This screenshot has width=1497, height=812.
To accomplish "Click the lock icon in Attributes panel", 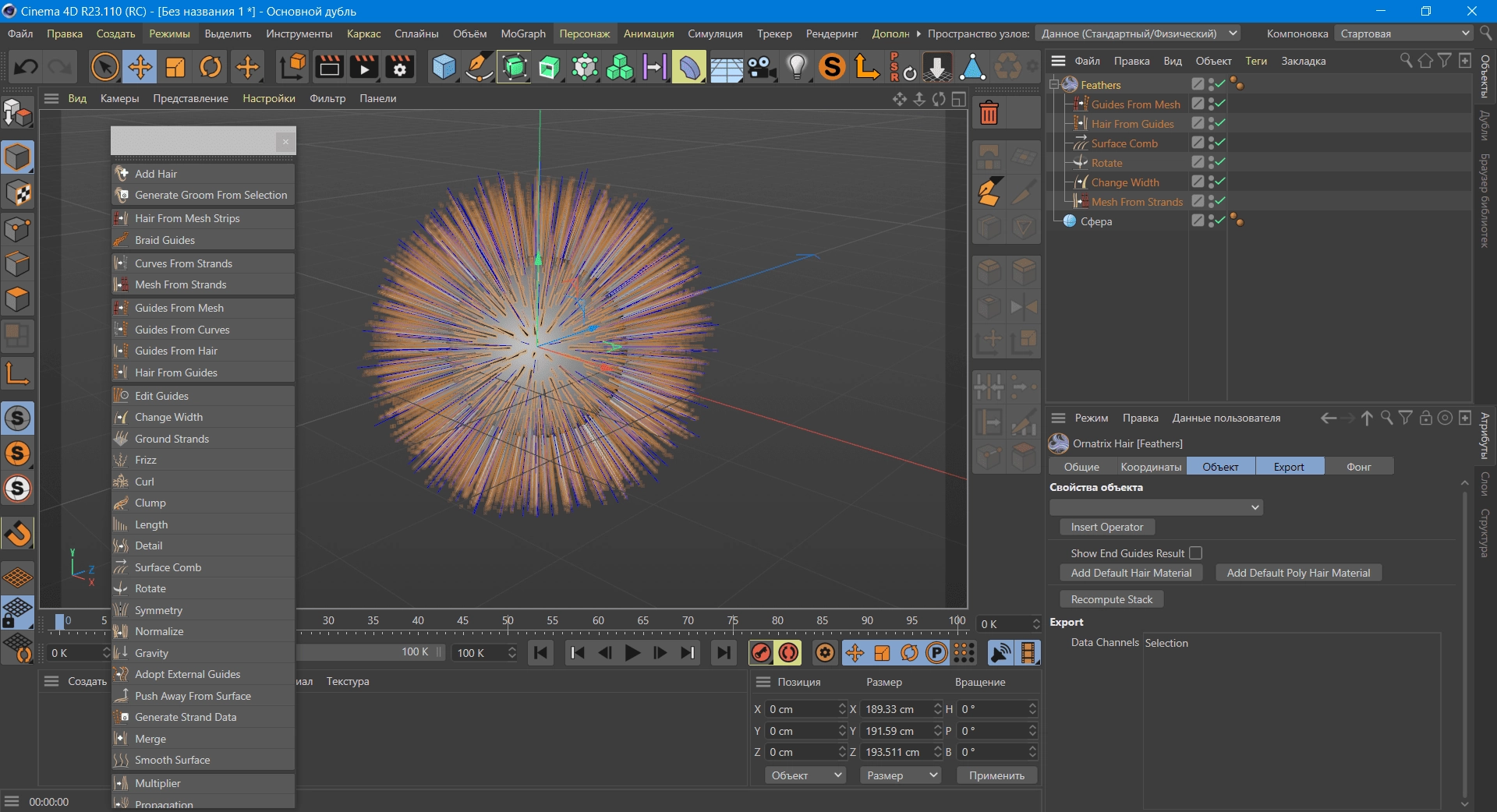I will [1425, 418].
